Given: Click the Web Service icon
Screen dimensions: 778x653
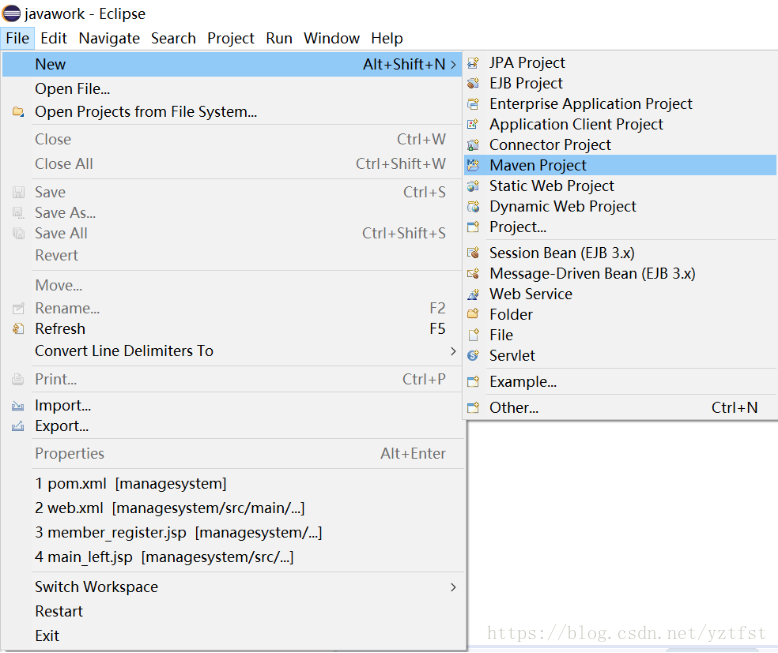Looking at the screenshot, I should [x=473, y=294].
